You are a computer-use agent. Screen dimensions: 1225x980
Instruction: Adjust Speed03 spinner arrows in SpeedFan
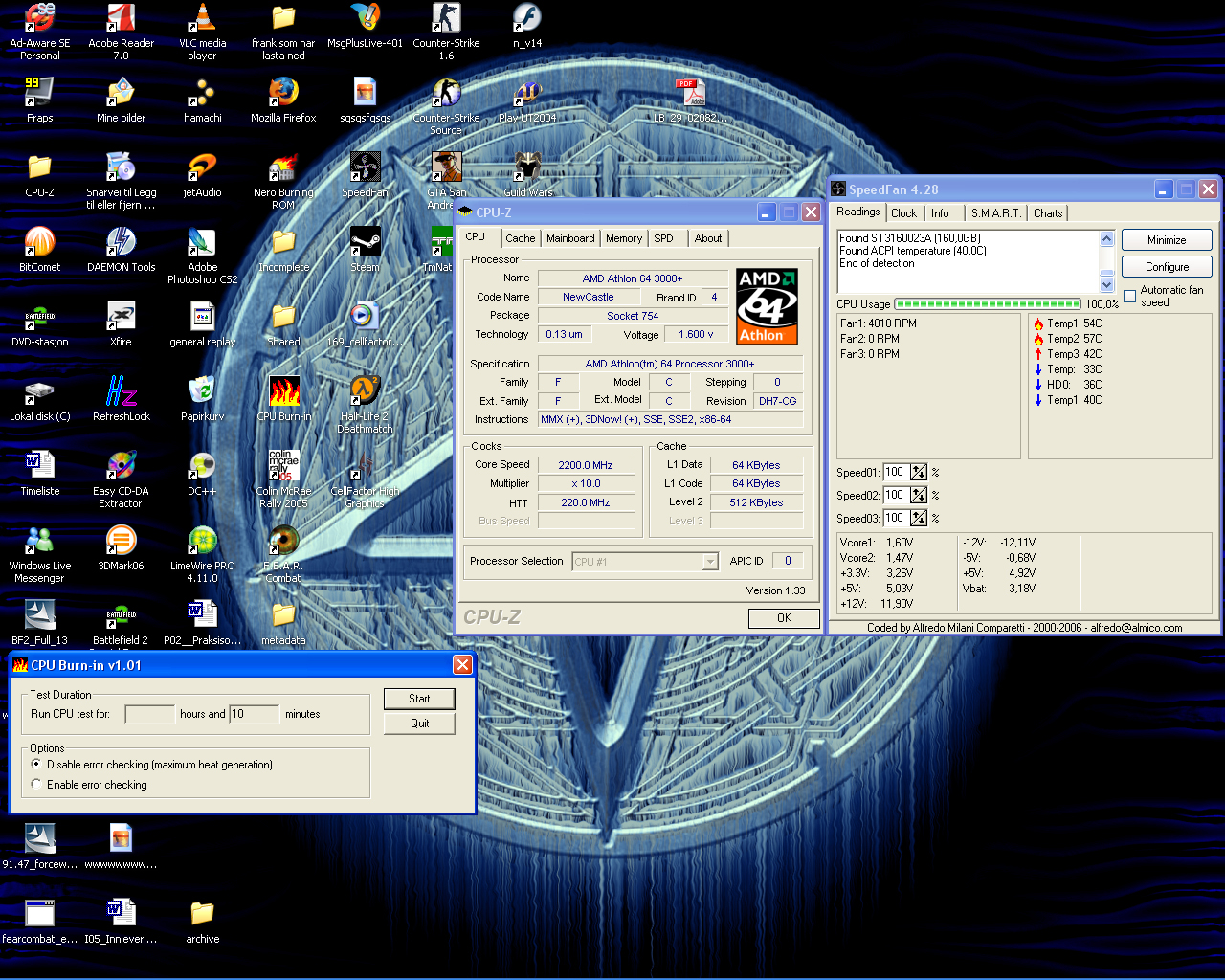click(919, 518)
